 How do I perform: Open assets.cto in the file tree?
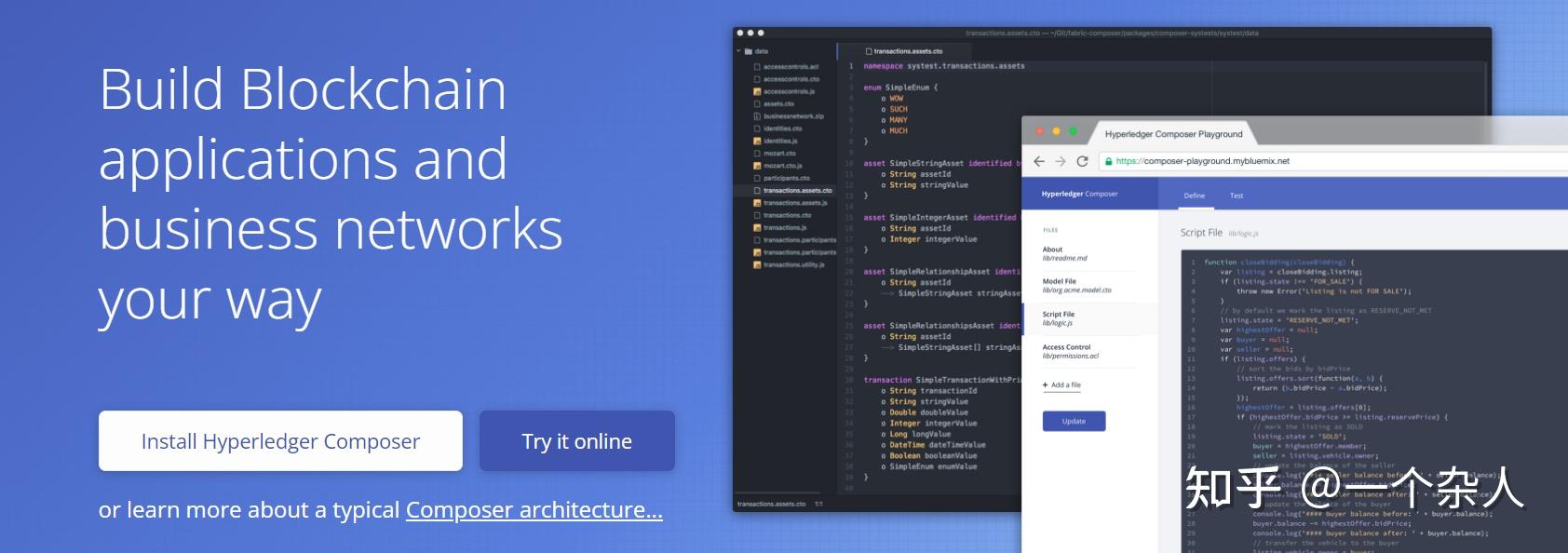[x=778, y=103]
